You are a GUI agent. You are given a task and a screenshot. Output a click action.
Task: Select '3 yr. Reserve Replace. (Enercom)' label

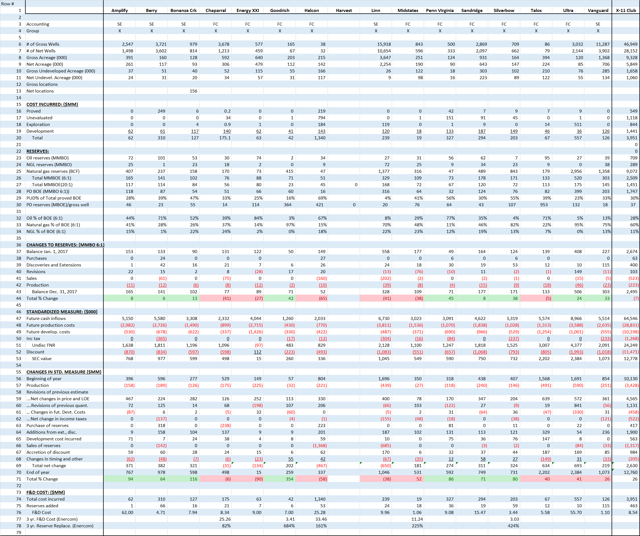[60, 526]
